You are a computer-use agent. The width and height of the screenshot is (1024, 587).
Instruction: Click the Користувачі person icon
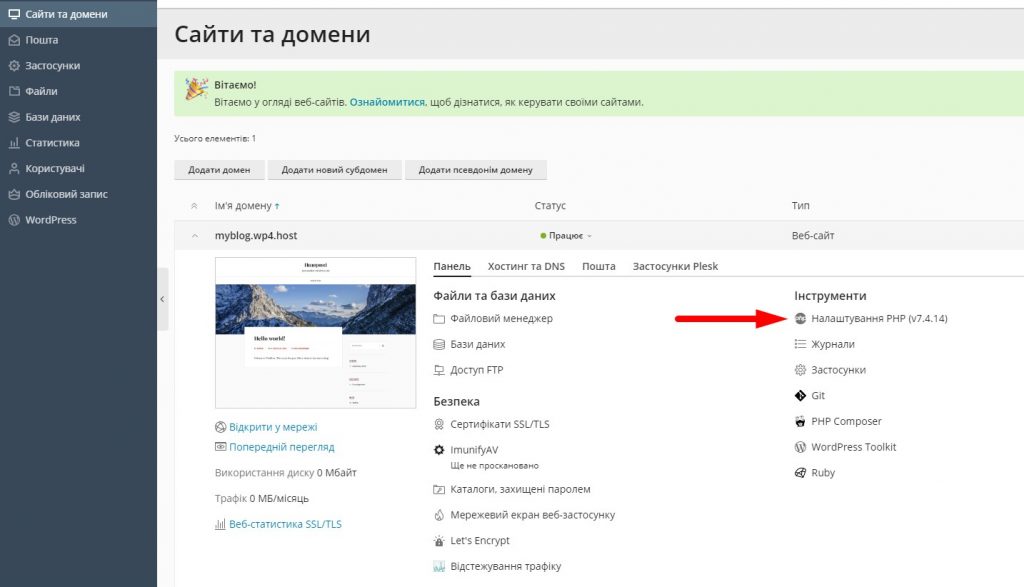click(14, 168)
